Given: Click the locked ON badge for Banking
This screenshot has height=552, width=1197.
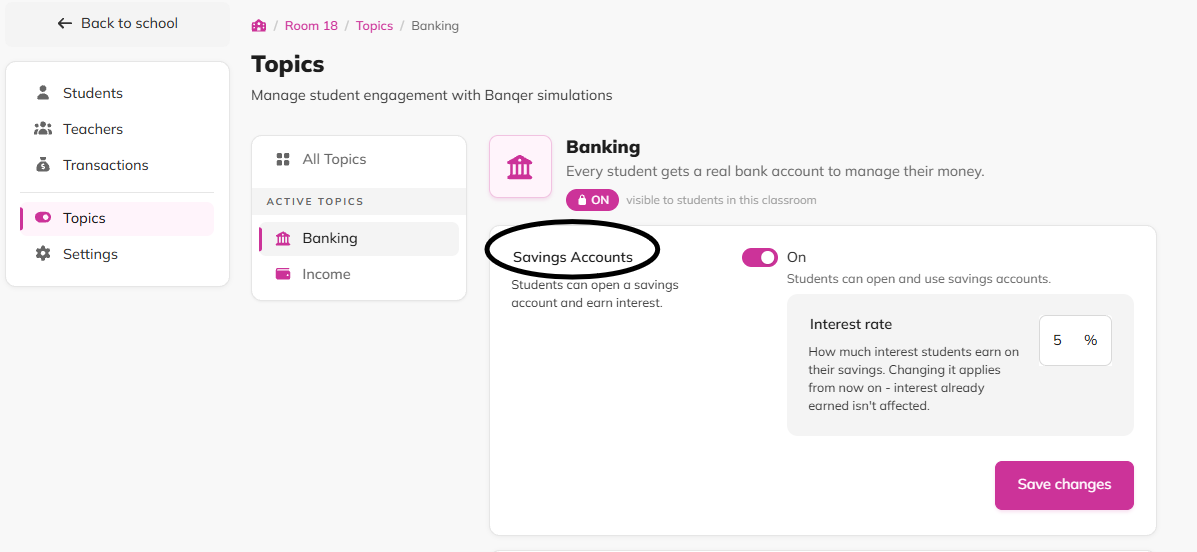Looking at the screenshot, I should [x=592, y=200].
